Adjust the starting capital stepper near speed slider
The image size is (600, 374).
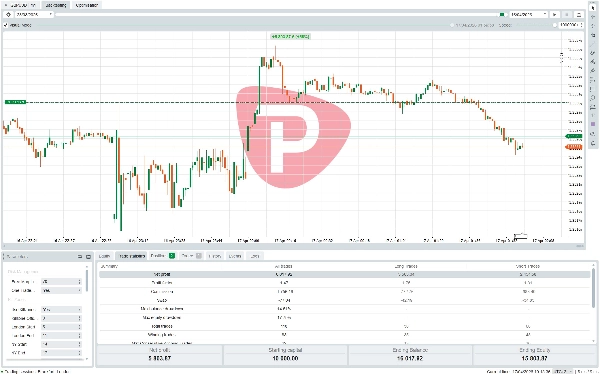570,25
